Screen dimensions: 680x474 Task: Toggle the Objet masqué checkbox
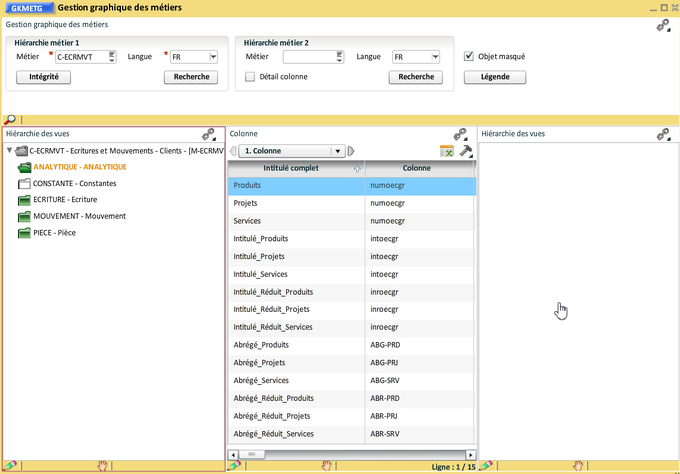click(469, 57)
